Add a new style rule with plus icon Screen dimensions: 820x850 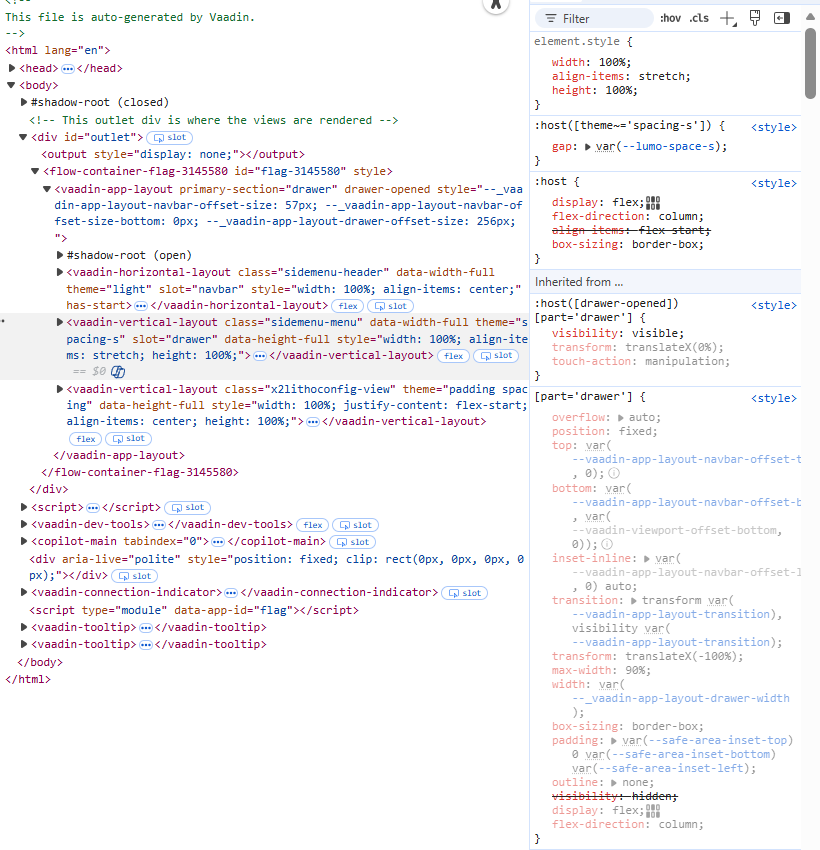pos(727,18)
